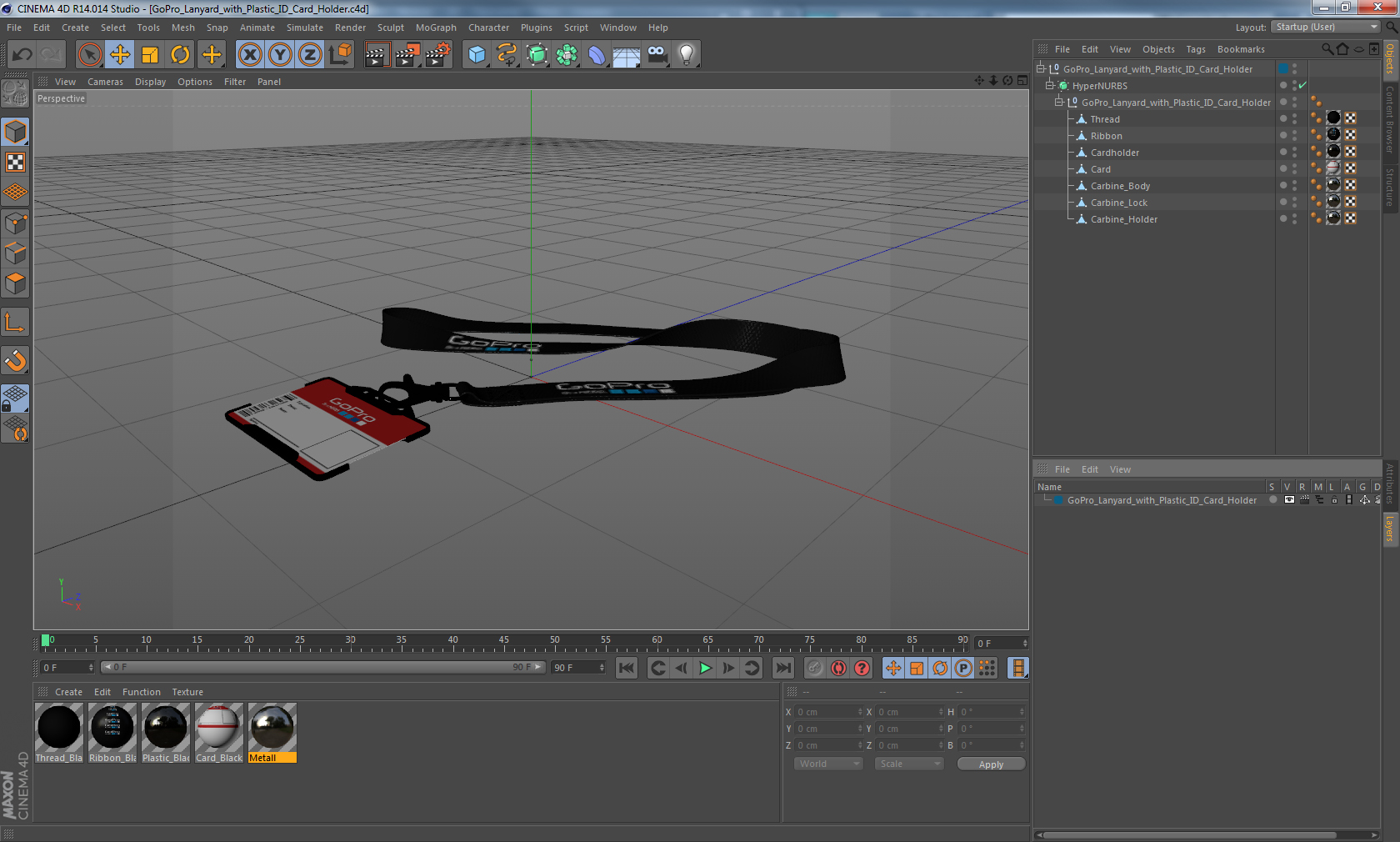This screenshot has width=1400, height=842.
Task: Toggle HyperNURBS enable checkmark
Action: coord(1302,86)
